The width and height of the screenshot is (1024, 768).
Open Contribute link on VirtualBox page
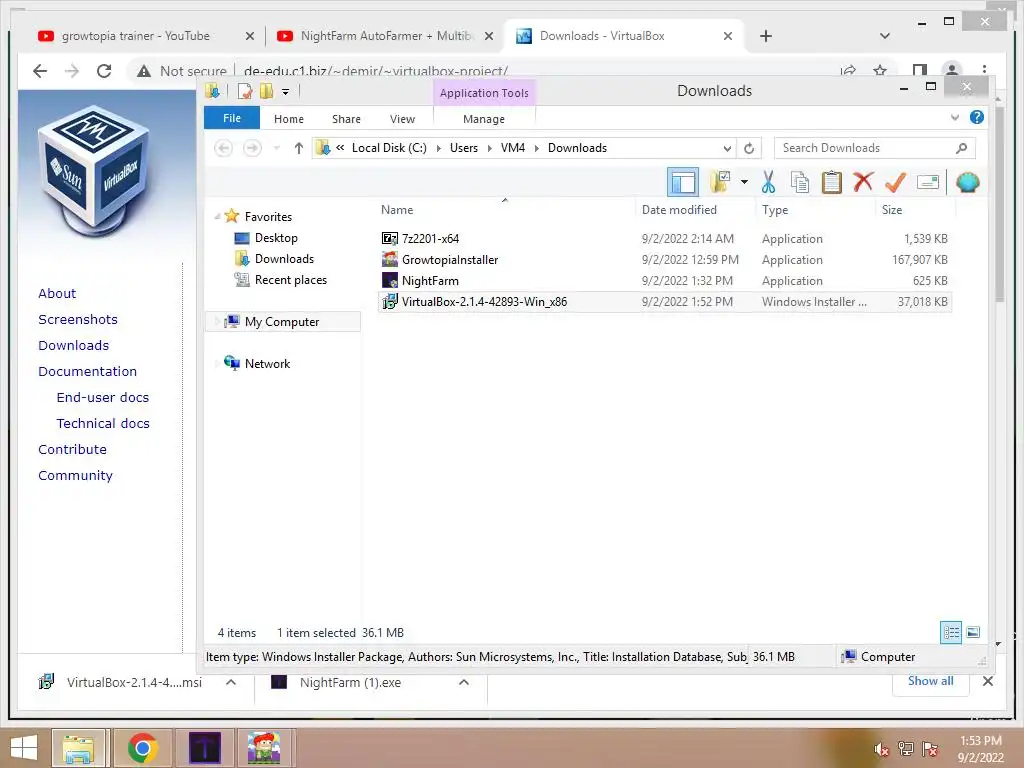tap(72, 449)
